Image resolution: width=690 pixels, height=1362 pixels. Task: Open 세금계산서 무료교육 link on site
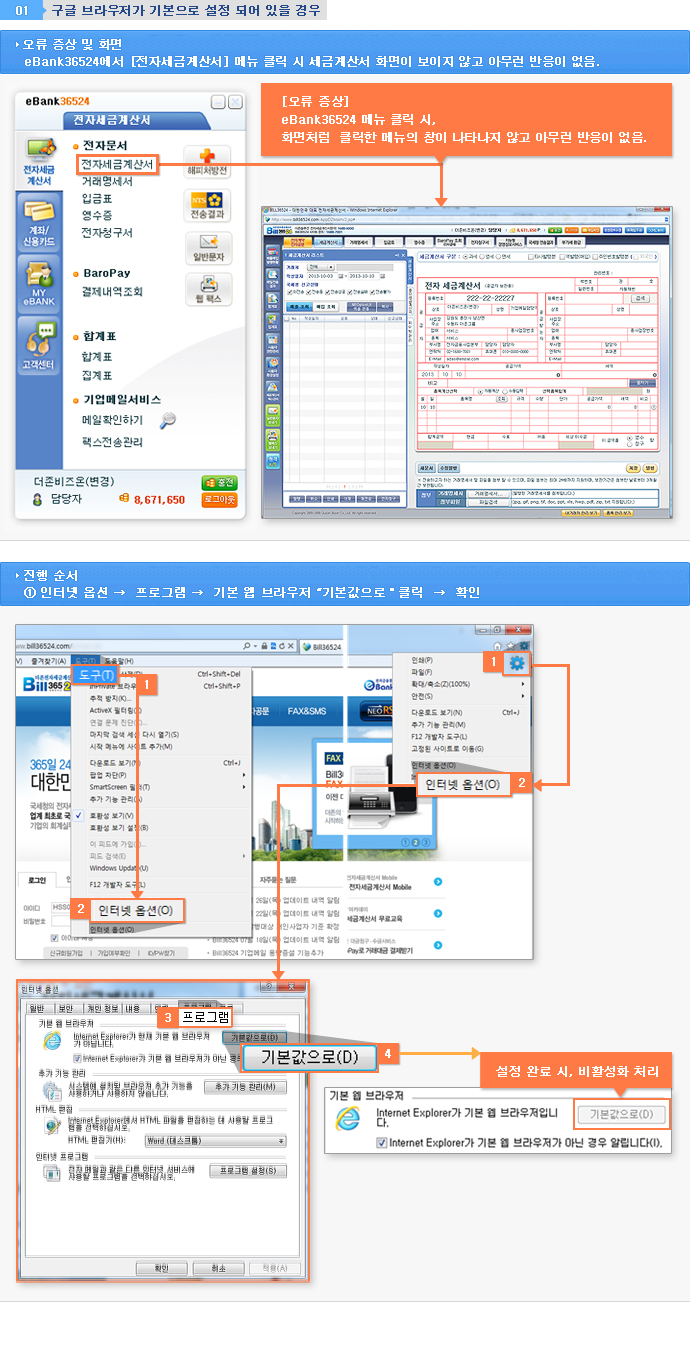point(376,917)
